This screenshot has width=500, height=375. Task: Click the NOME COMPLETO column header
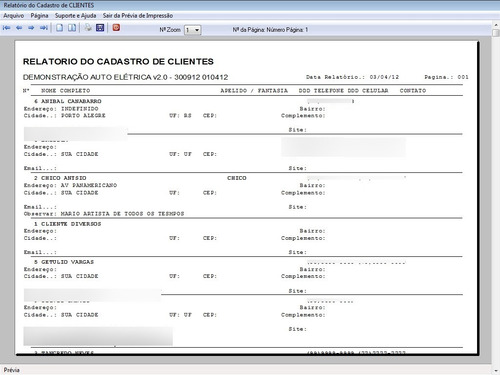(x=66, y=91)
